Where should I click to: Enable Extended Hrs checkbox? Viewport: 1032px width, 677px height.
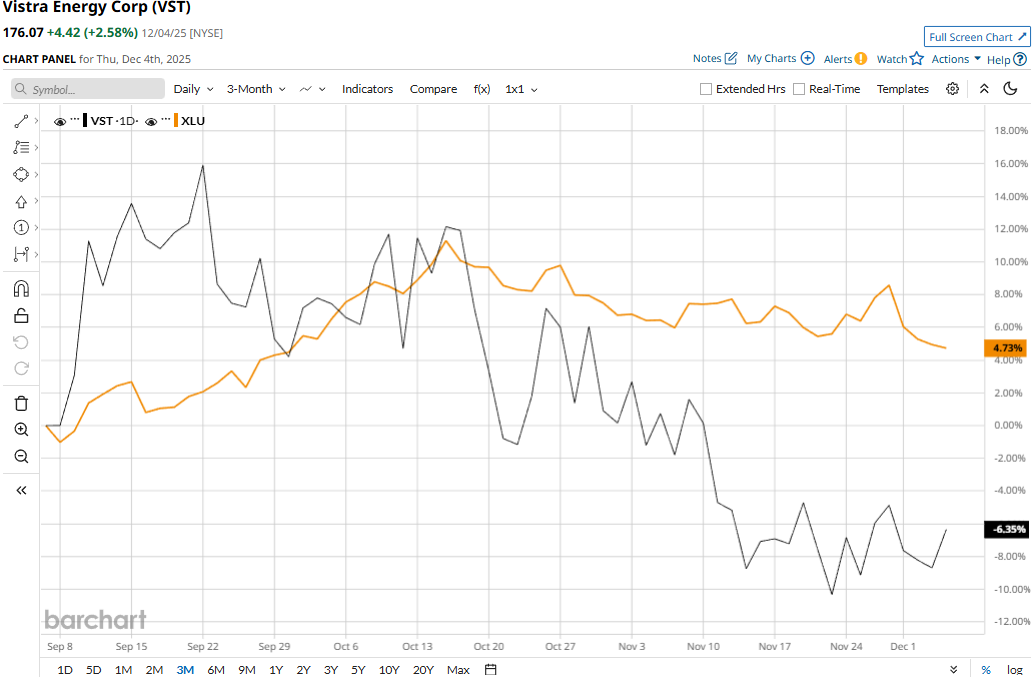(x=706, y=89)
